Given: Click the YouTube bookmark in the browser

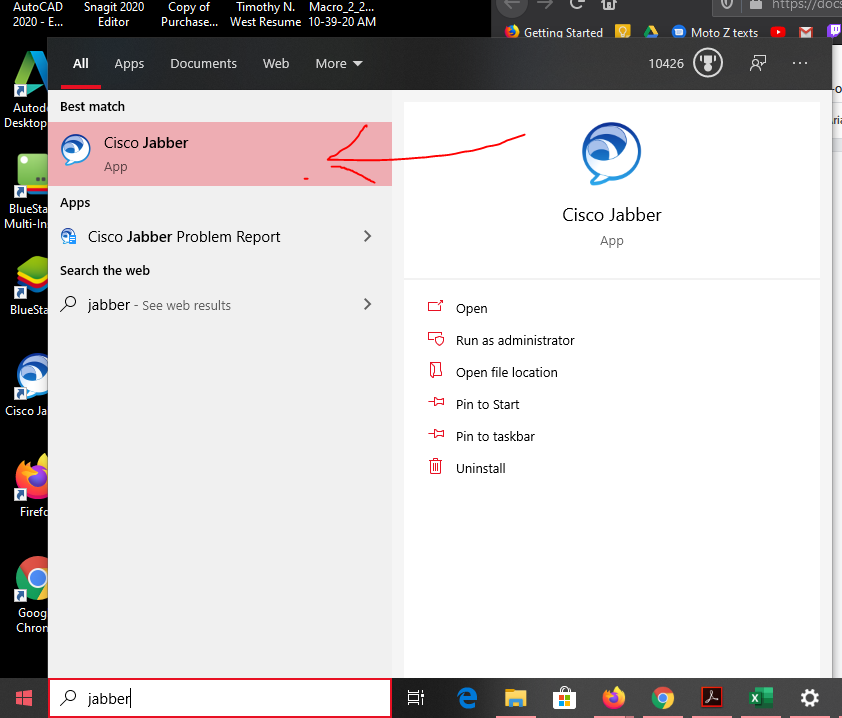Looking at the screenshot, I should click(x=777, y=32).
